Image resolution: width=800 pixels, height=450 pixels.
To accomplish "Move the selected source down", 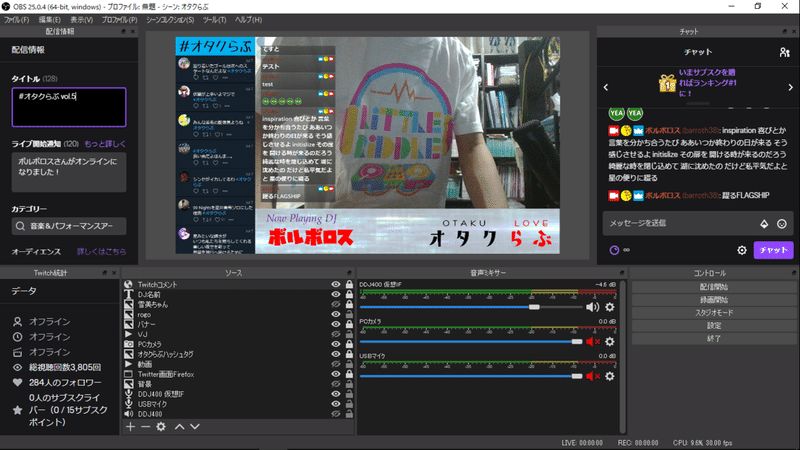I will [x=195, y=427].
